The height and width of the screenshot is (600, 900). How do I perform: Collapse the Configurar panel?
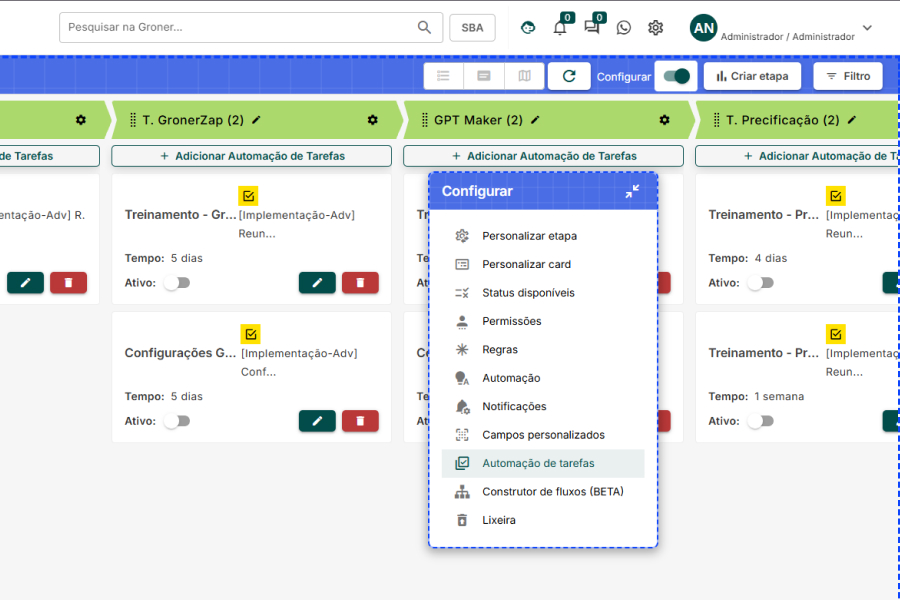coord(632,191)
